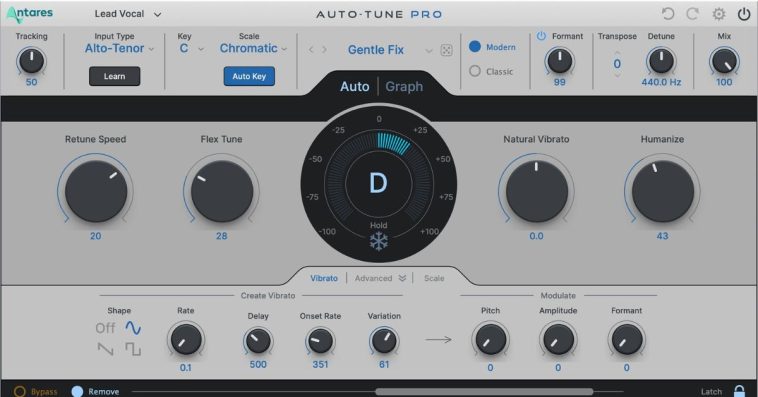Viewport: 758px width, 397px height.
Task: Click the random preset dice icon
Action: (447, 50)
